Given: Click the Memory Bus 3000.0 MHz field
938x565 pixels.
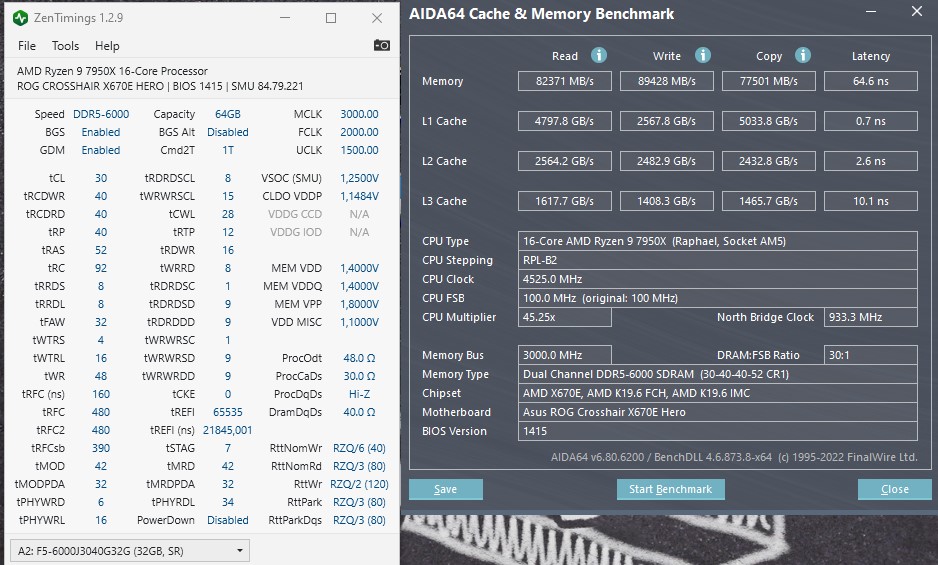Looking at the screenshot, I should [x=565, y=355].
